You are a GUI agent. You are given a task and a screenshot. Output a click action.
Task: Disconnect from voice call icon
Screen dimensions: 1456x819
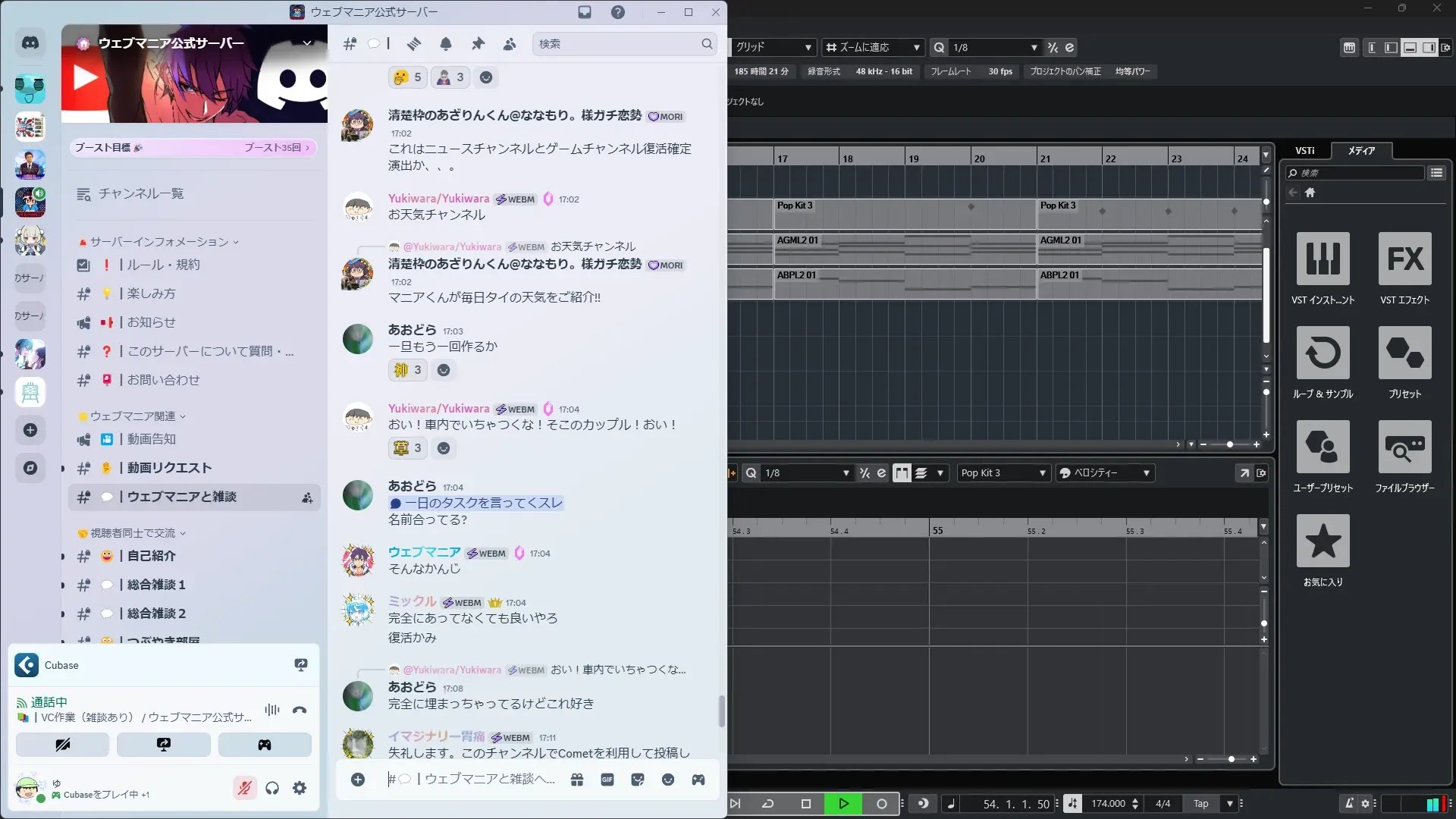click(300, 710)
